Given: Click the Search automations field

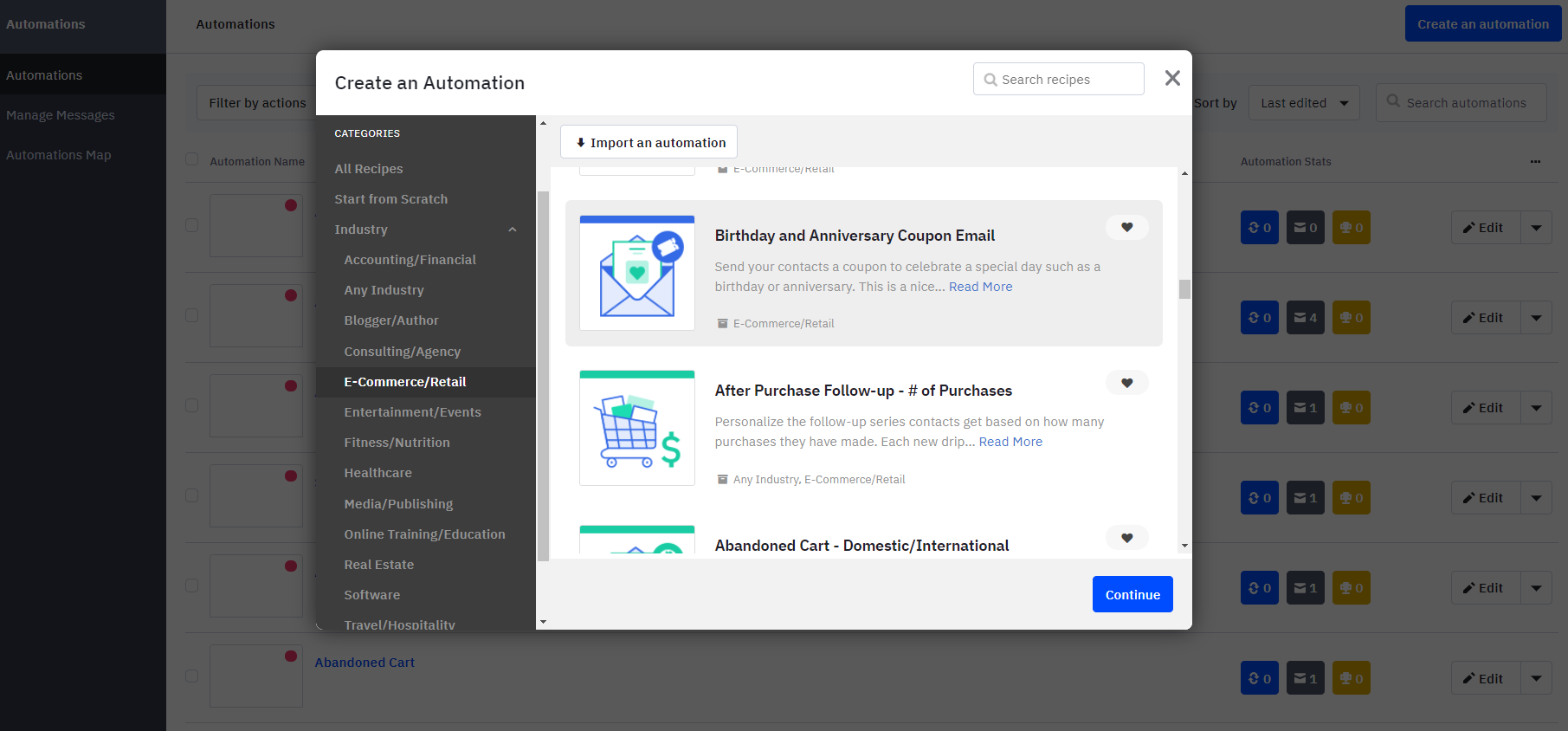Looking at the screenshot, I should (x=1462, y=102).
